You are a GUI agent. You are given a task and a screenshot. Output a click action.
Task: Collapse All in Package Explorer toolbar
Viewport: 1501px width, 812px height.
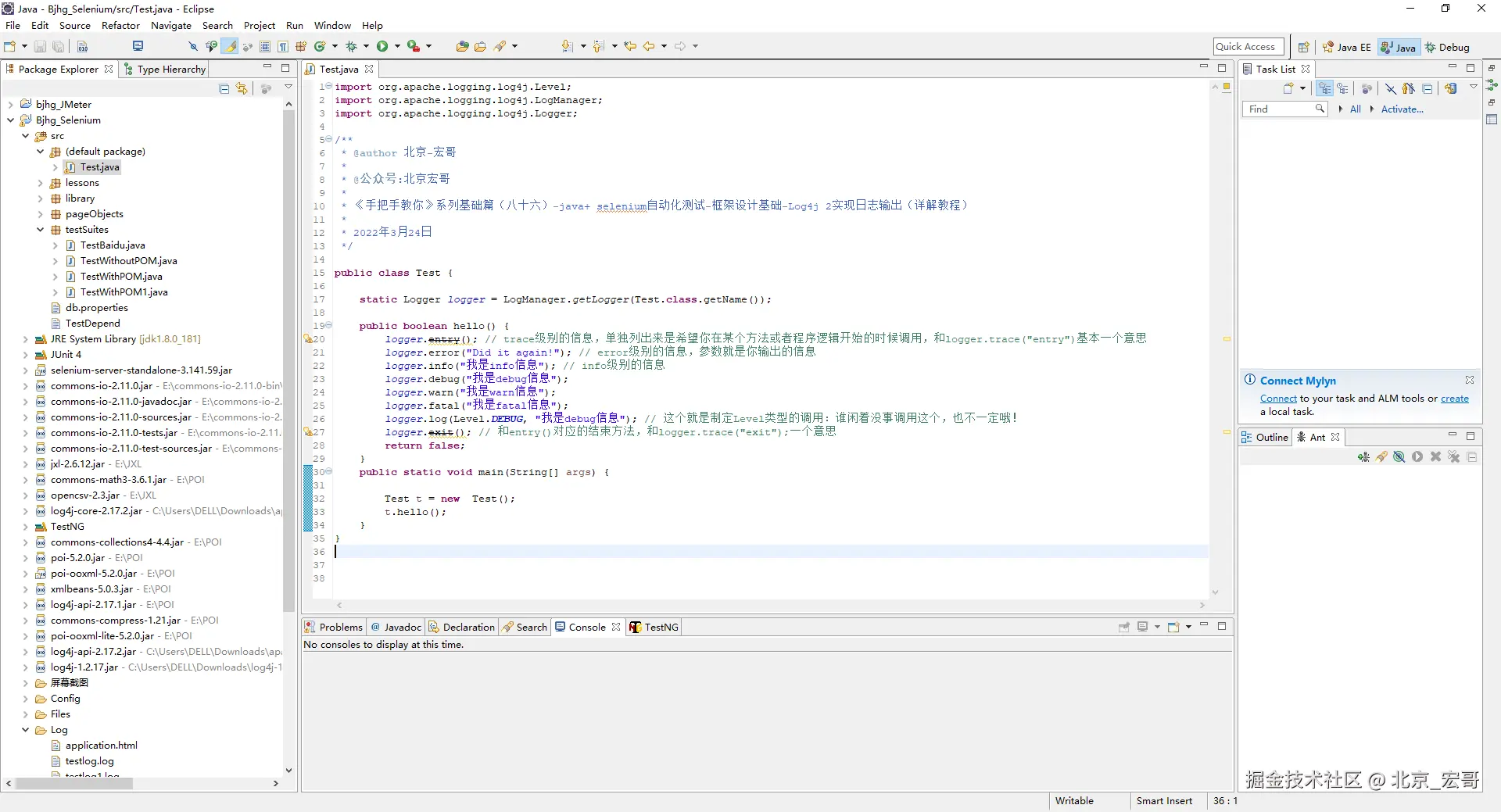tap(224, 89)
